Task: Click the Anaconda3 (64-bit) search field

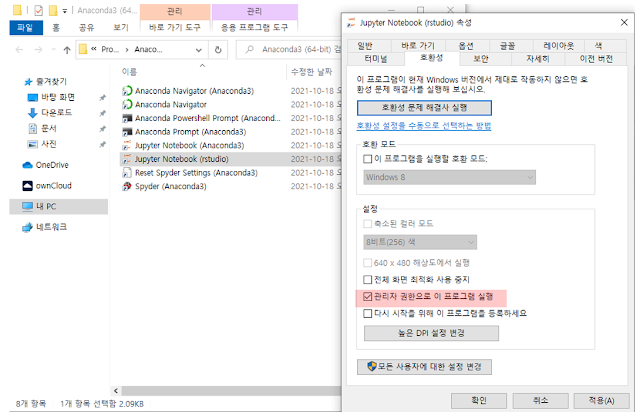Action: click(x=289, y=49)
